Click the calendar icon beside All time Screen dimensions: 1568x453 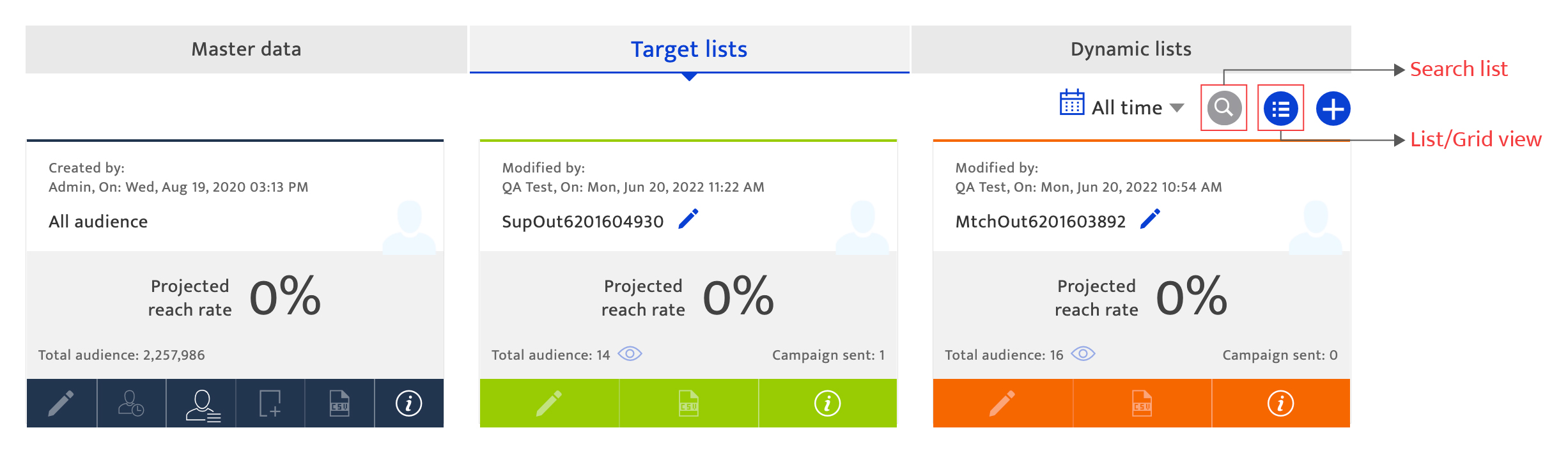1072,102
